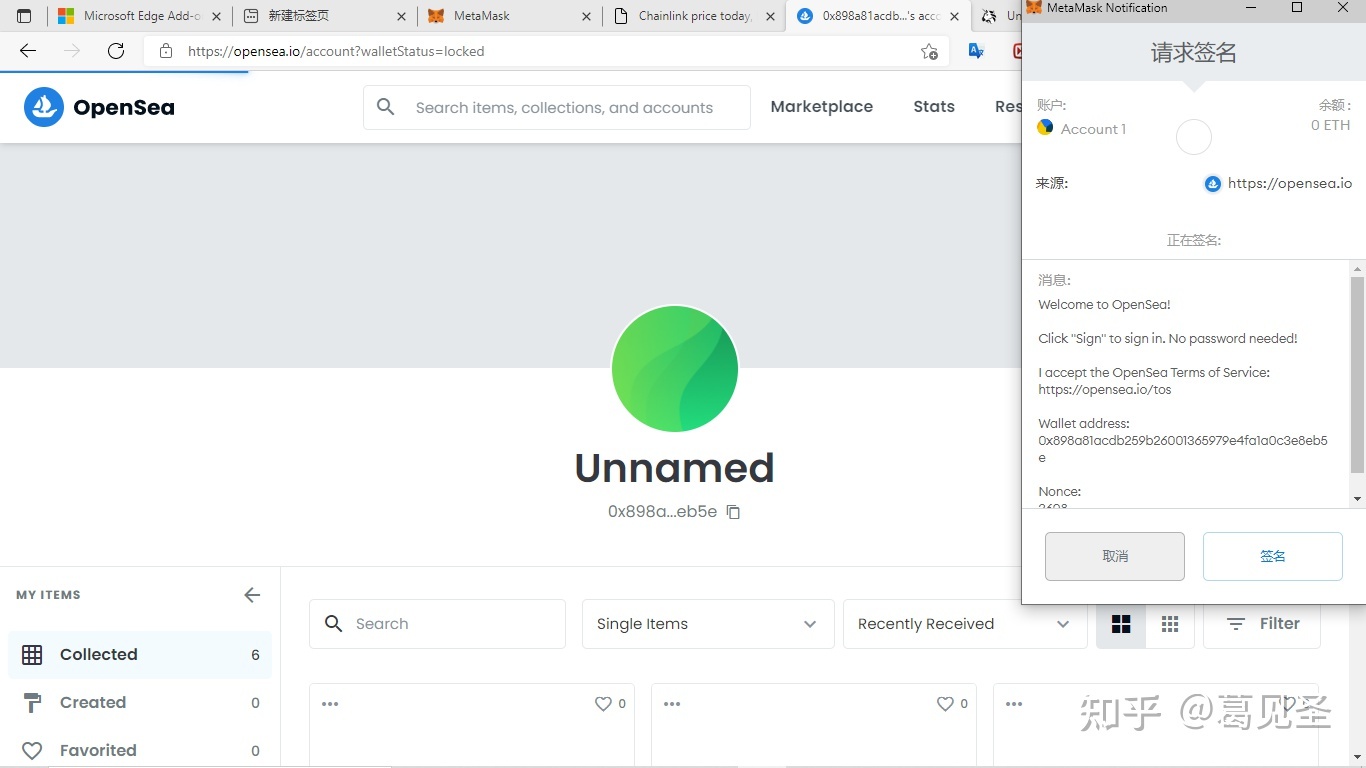
Task: Click the browser address bar URL
Action: 336,51
